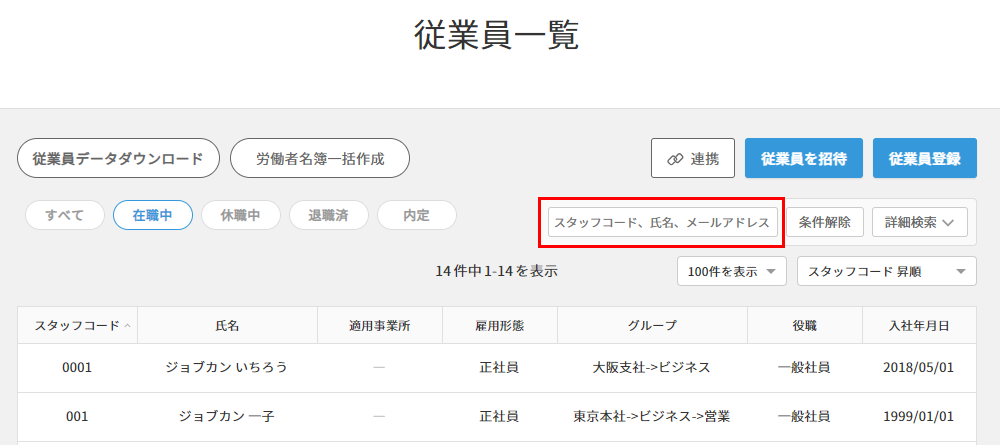Select the 在職中 status filter

(153, 215)
